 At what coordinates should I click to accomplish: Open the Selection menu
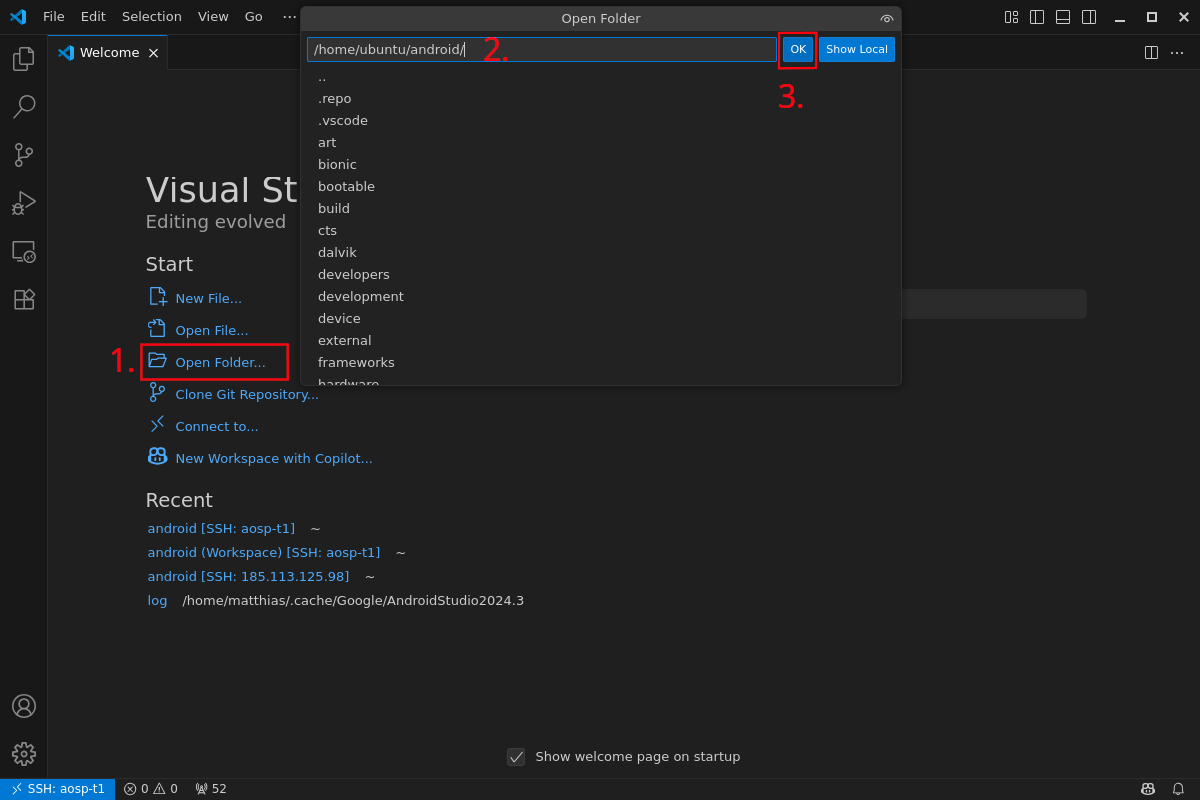click(152, 17)
